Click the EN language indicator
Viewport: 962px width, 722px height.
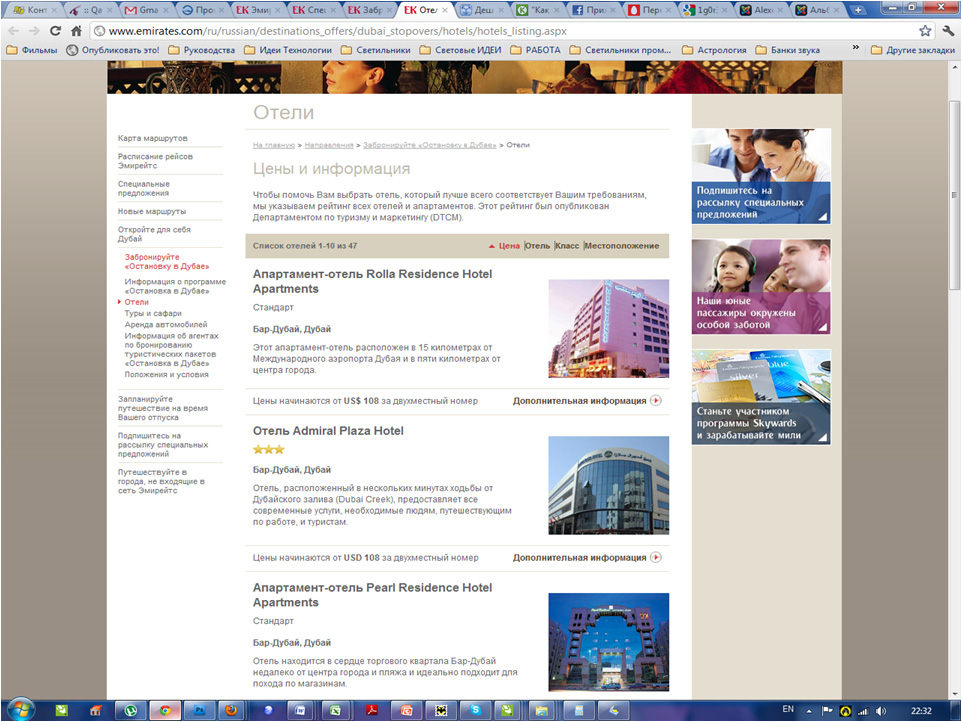click(x=788, y=710)
